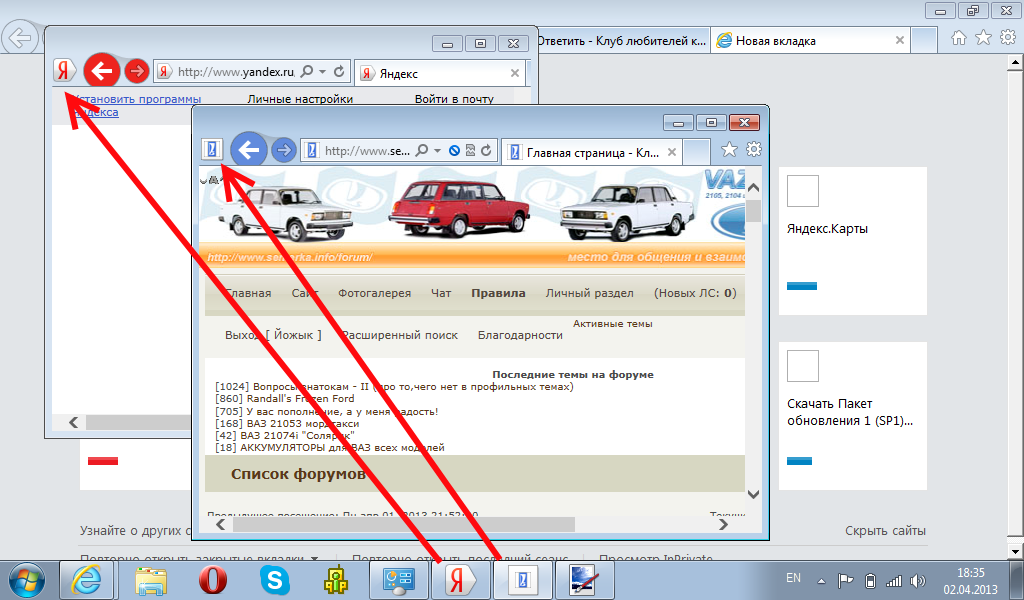The image size is (1024, 600).
Task: Click the Скрыть сайты link
Action: tap(885, 531)
